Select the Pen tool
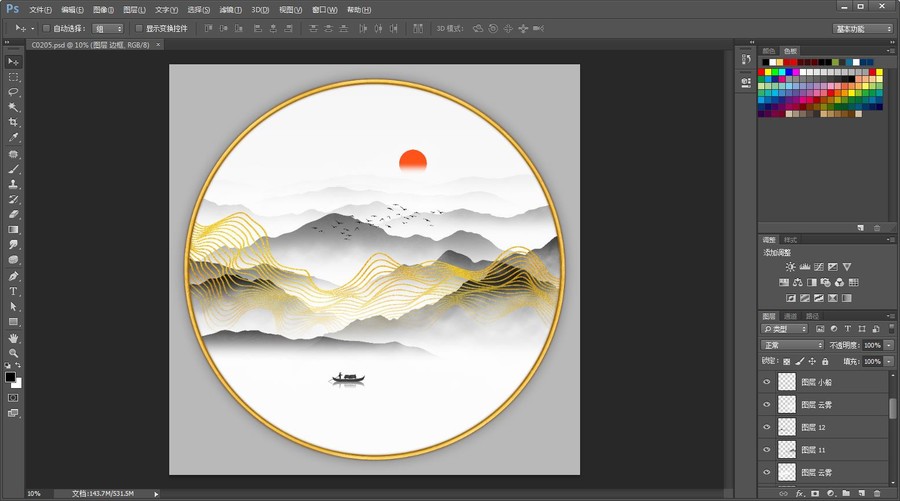Viewport: 900px width, 501px height. pos(13,276)
